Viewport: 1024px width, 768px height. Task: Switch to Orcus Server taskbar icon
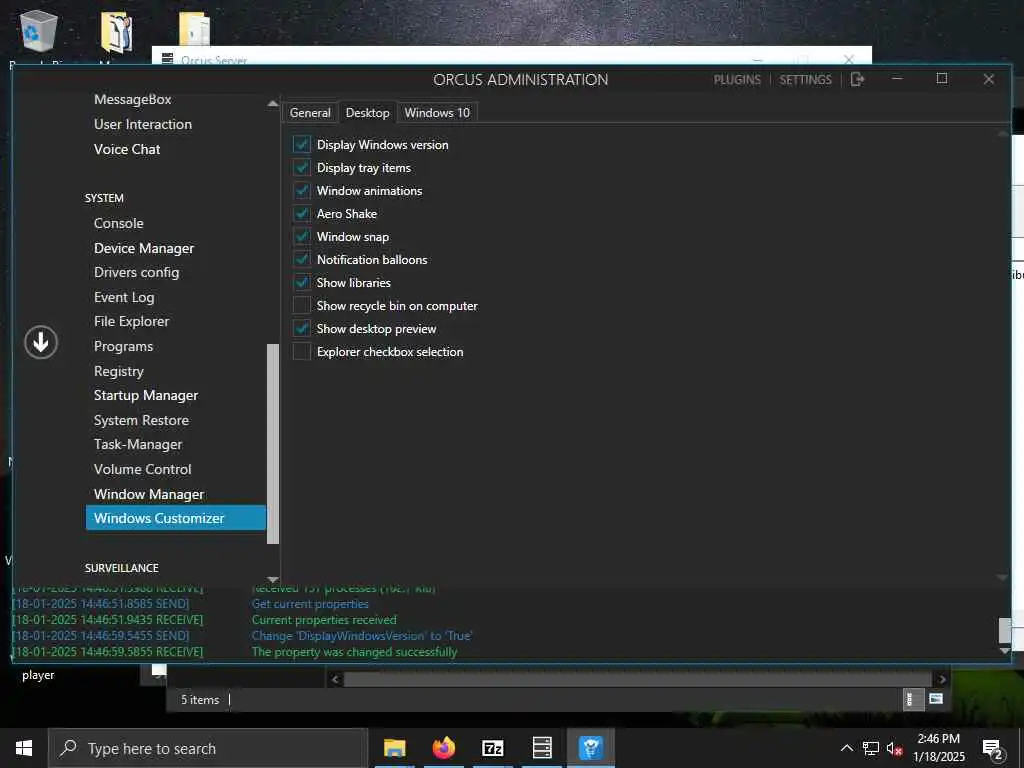tap(542, 748)
